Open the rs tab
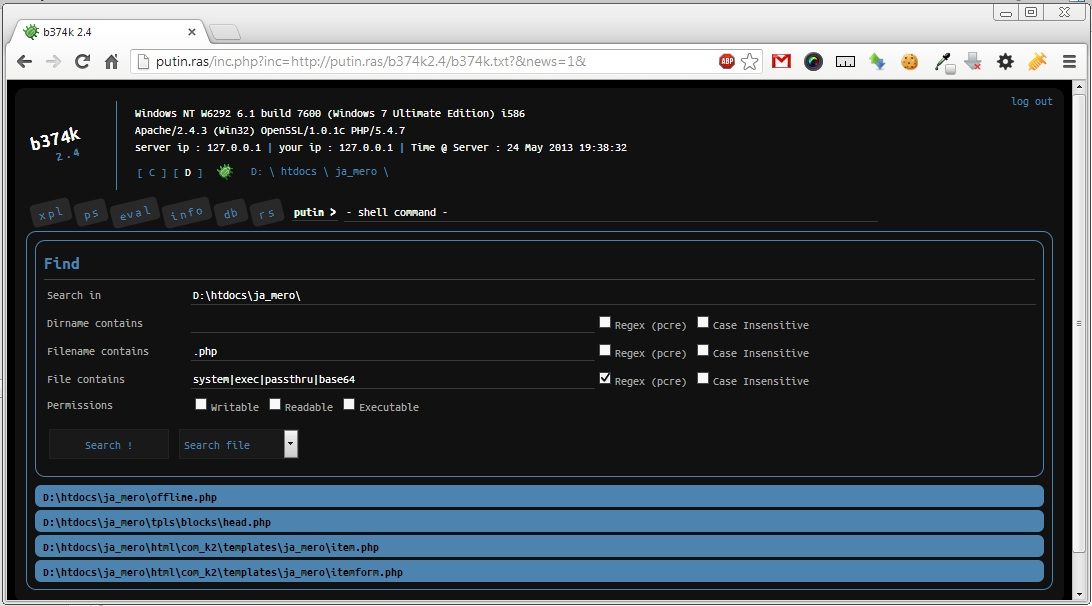 pyautogui.click(x=267, y=213)
